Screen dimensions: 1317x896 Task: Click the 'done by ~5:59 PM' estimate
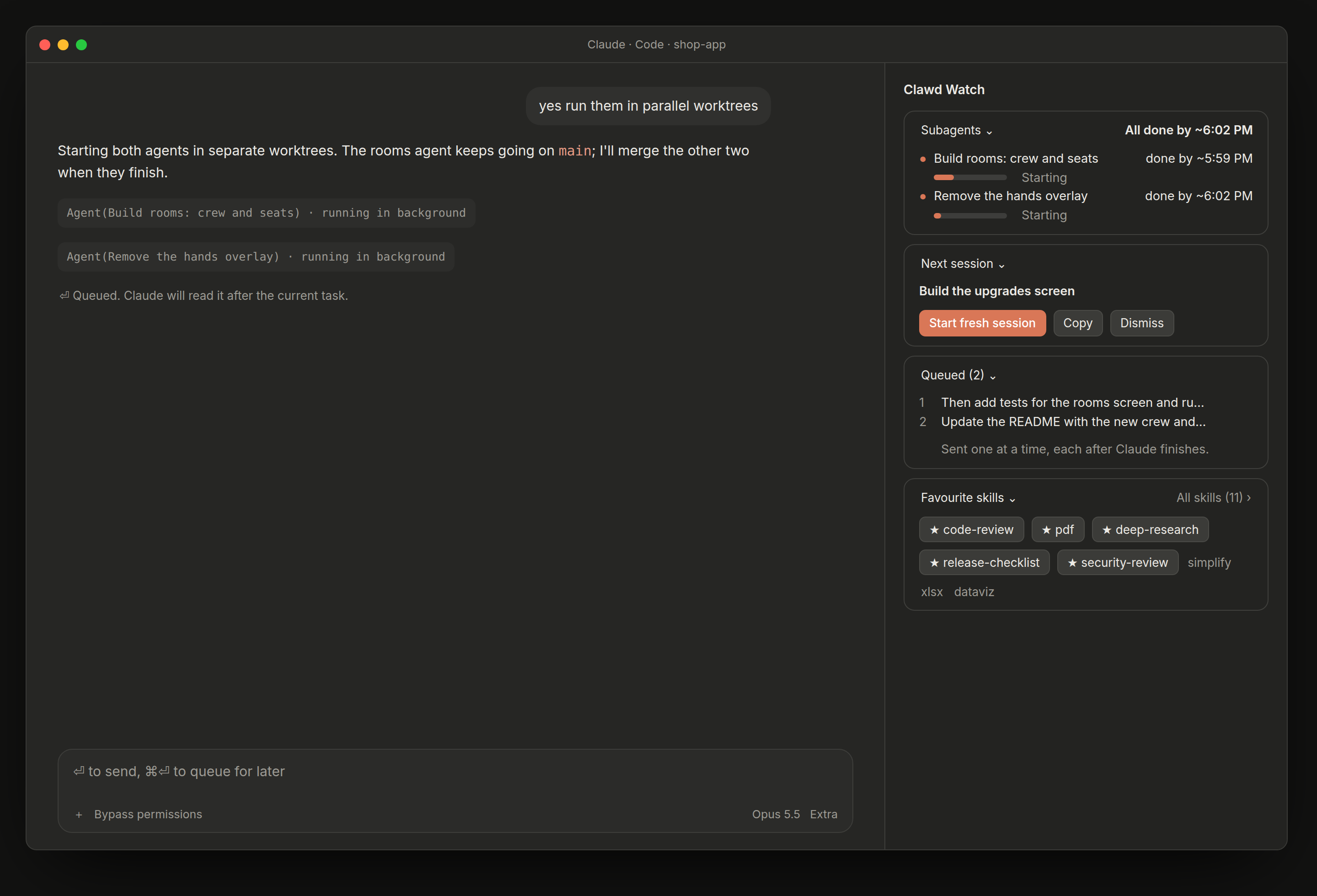pyautogui.click(x=1199, y=159)
